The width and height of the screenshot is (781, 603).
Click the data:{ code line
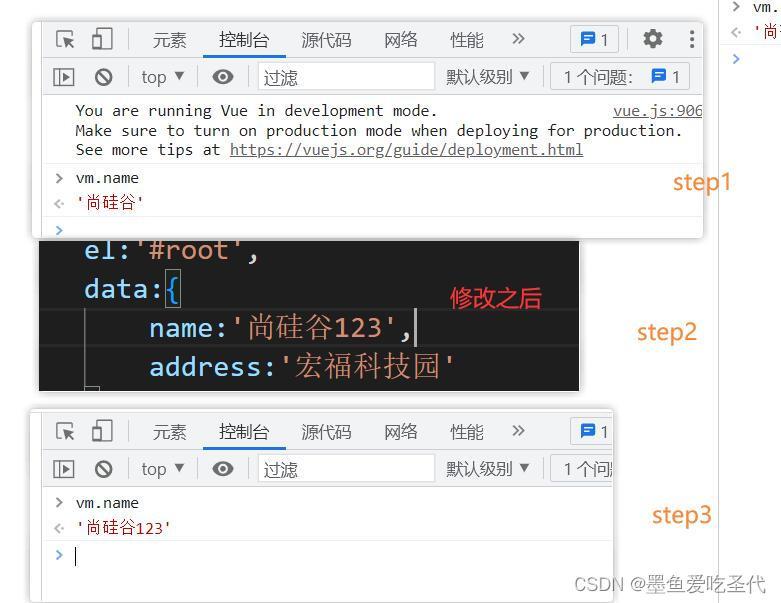click(131, 289)
